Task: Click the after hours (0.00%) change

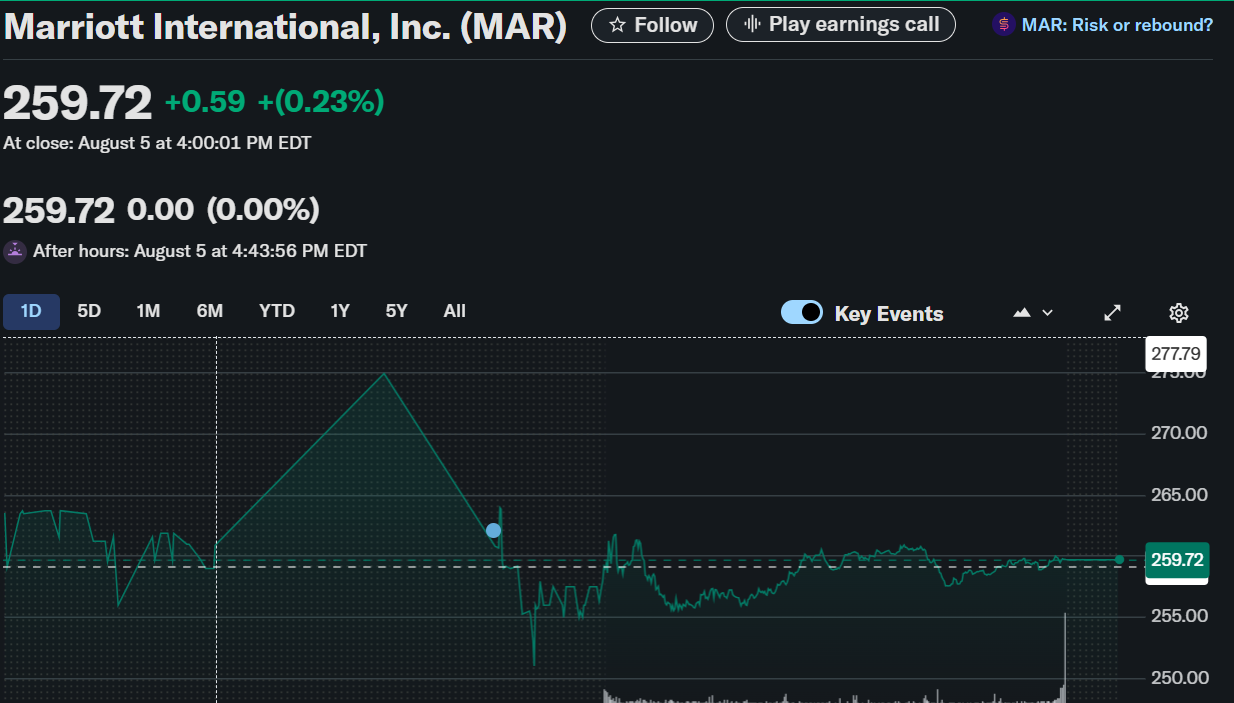Action: pyautogui.click(x=263, y=210)
